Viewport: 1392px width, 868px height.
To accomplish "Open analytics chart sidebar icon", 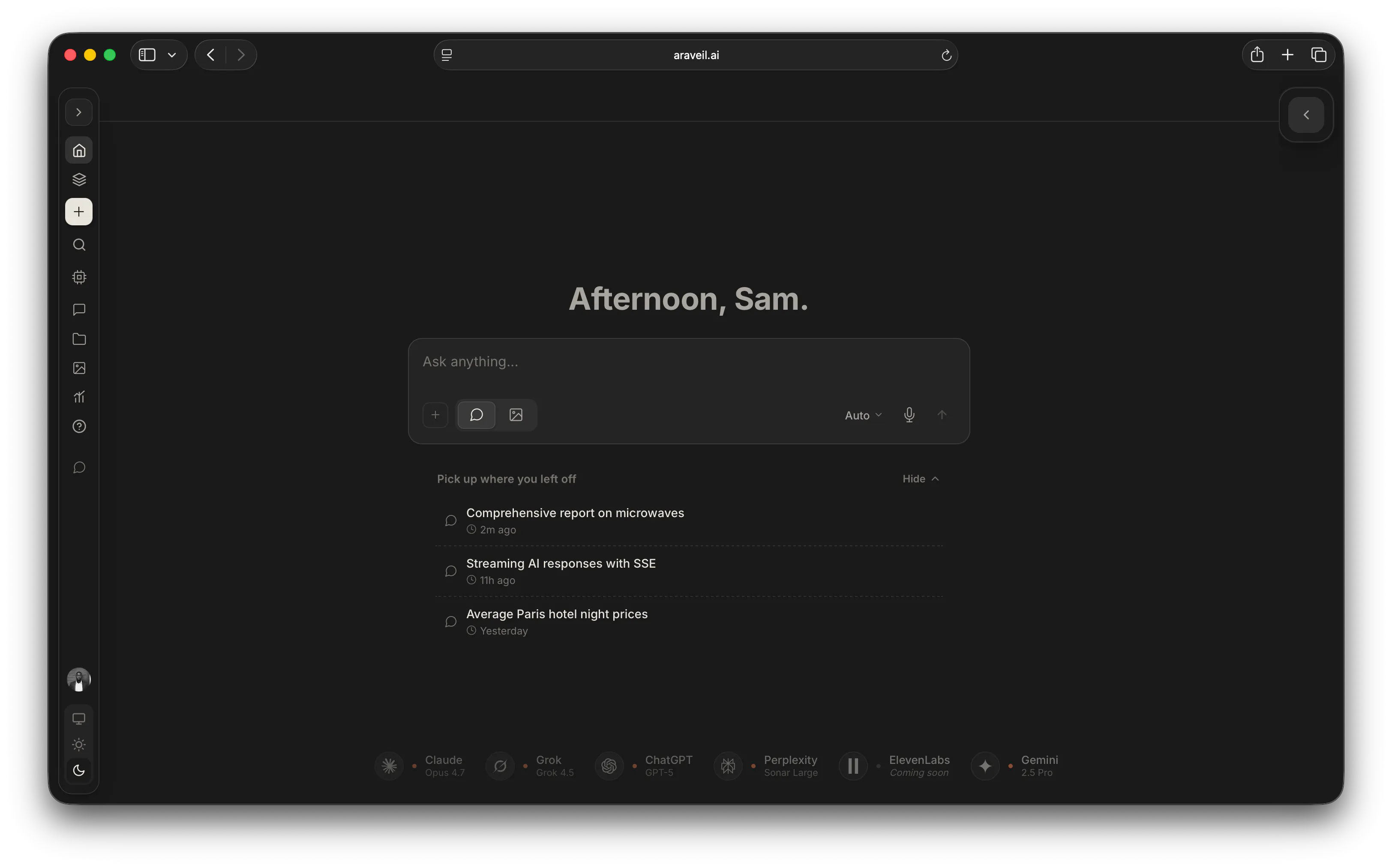I will (x=79, y=397).
